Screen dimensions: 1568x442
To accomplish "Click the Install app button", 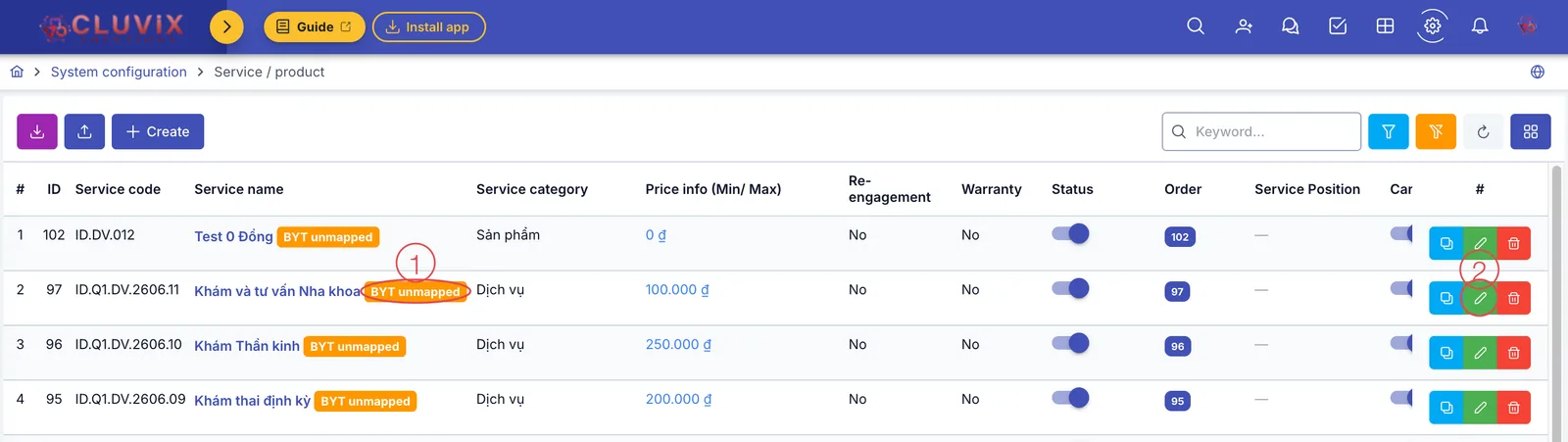I will pyautogui.click(x=428, y=26).
